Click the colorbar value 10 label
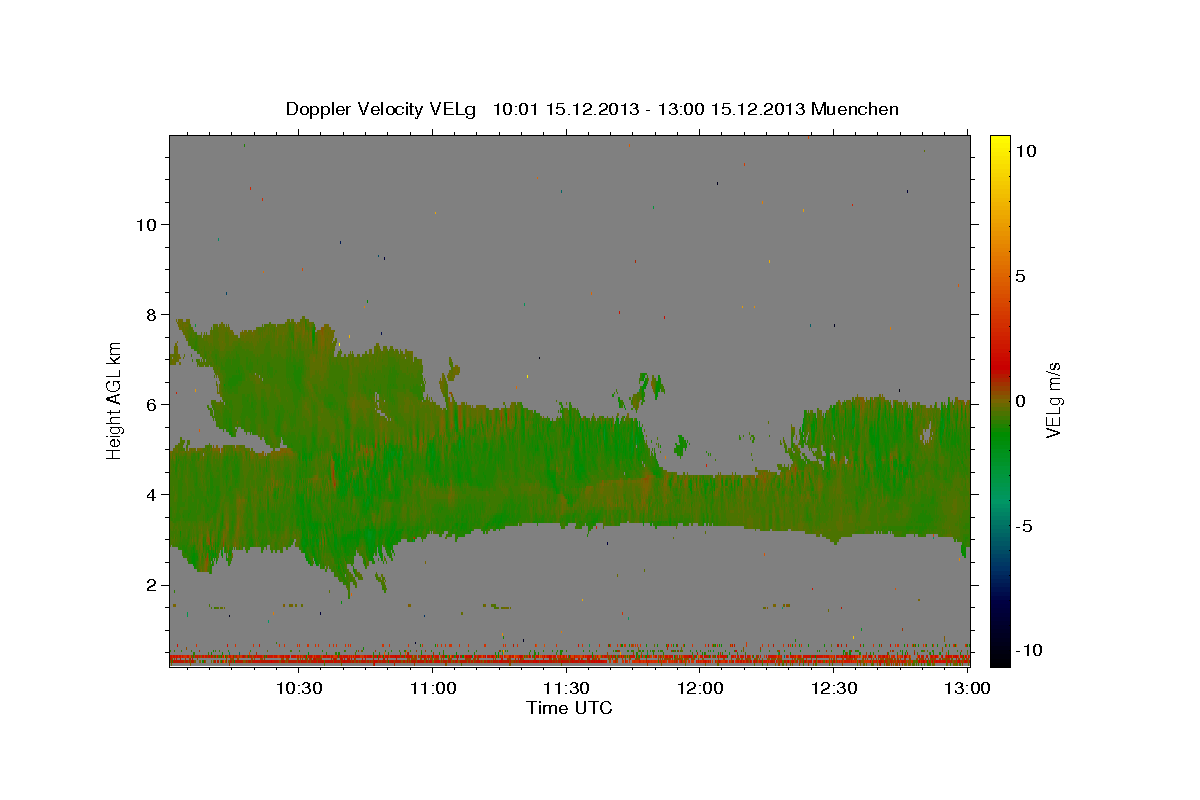Image resolution: width=1200 pixels, height=800 pixels. (1026, 151)
